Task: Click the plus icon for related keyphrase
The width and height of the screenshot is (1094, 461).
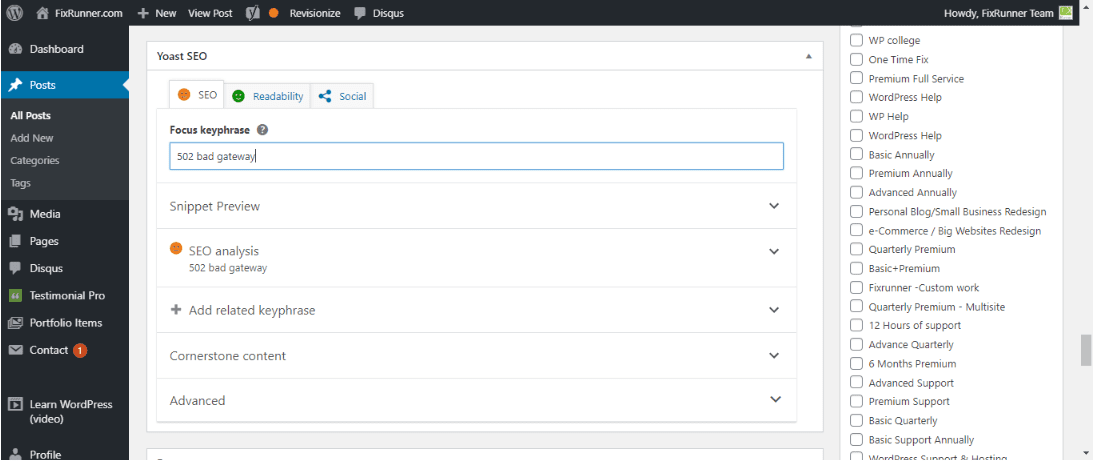Action: tap(176, 310)
